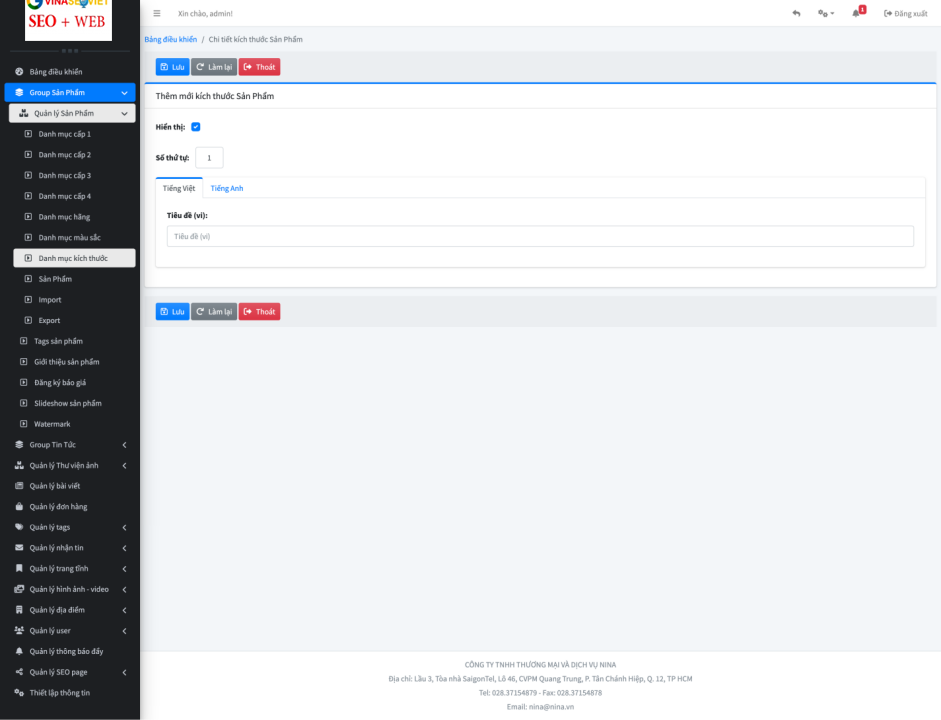Expand the Quản lý user menu

70,631
